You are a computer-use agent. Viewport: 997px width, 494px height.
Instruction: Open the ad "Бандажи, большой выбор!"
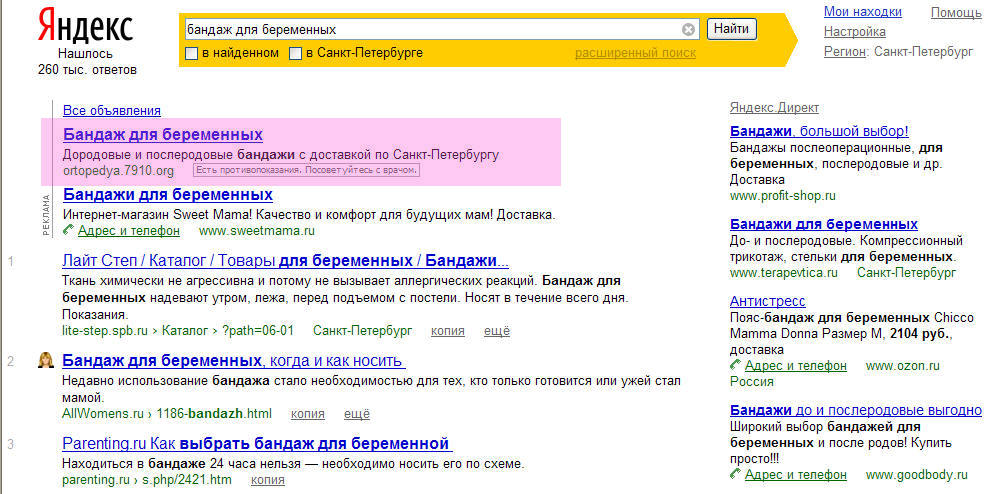pos(820,132)
